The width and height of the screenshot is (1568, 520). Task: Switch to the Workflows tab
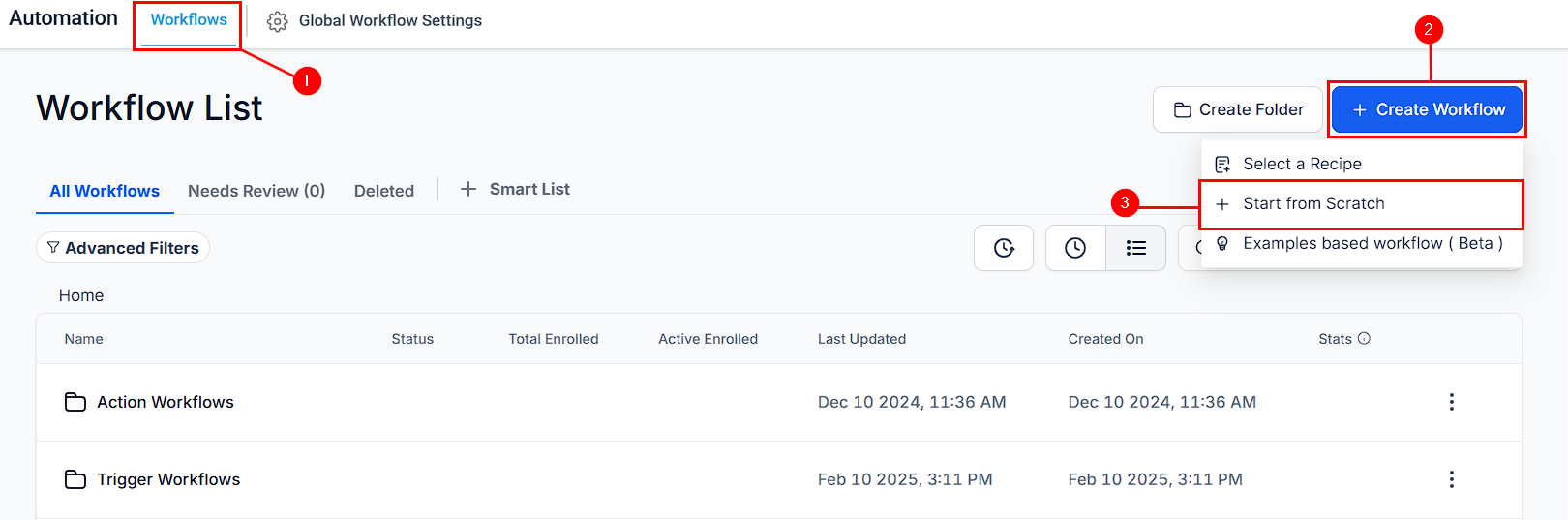coord(189,20)
